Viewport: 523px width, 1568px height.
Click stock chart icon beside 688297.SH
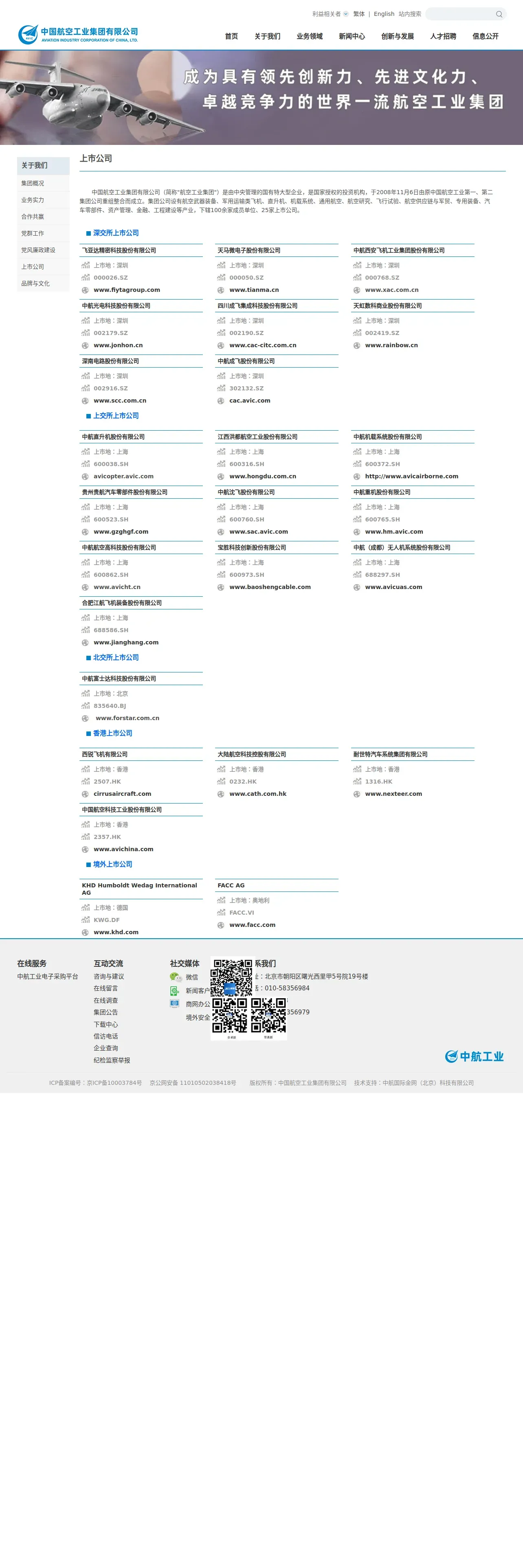[x=357, y=575]
